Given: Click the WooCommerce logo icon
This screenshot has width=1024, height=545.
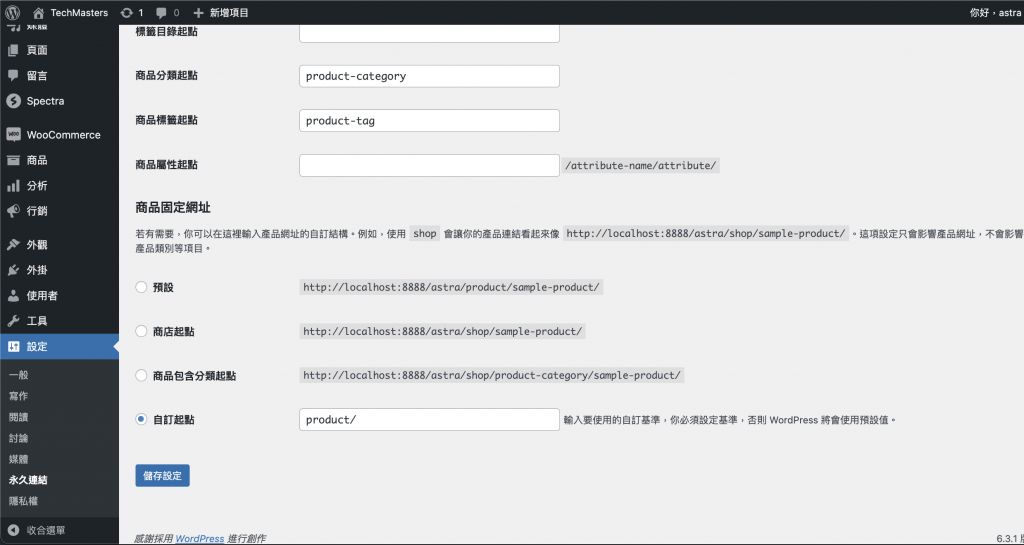Looking at the screenshot, I should (x=13, y=134).
